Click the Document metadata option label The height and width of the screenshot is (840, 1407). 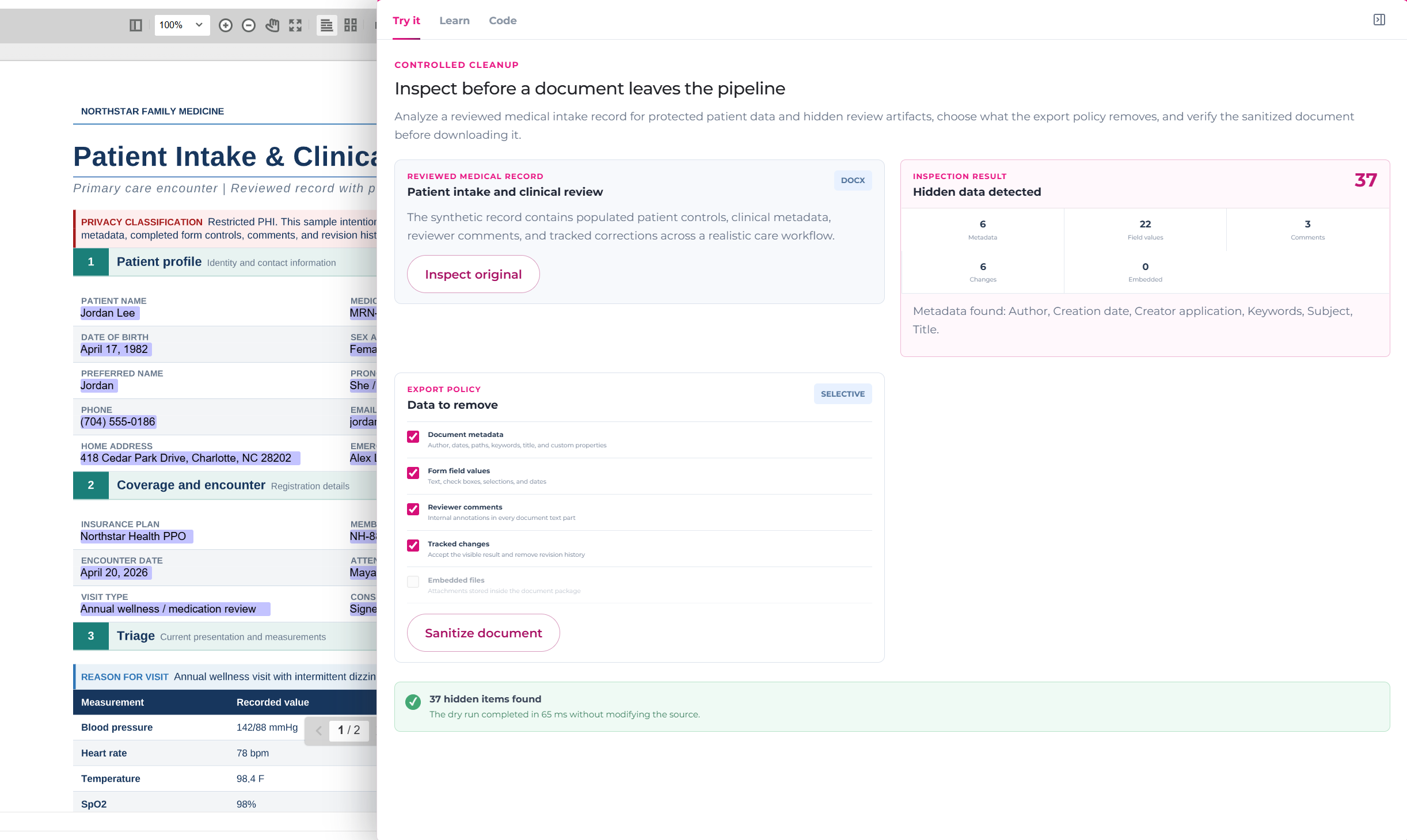pyautogui.click(x=465, y=435)
